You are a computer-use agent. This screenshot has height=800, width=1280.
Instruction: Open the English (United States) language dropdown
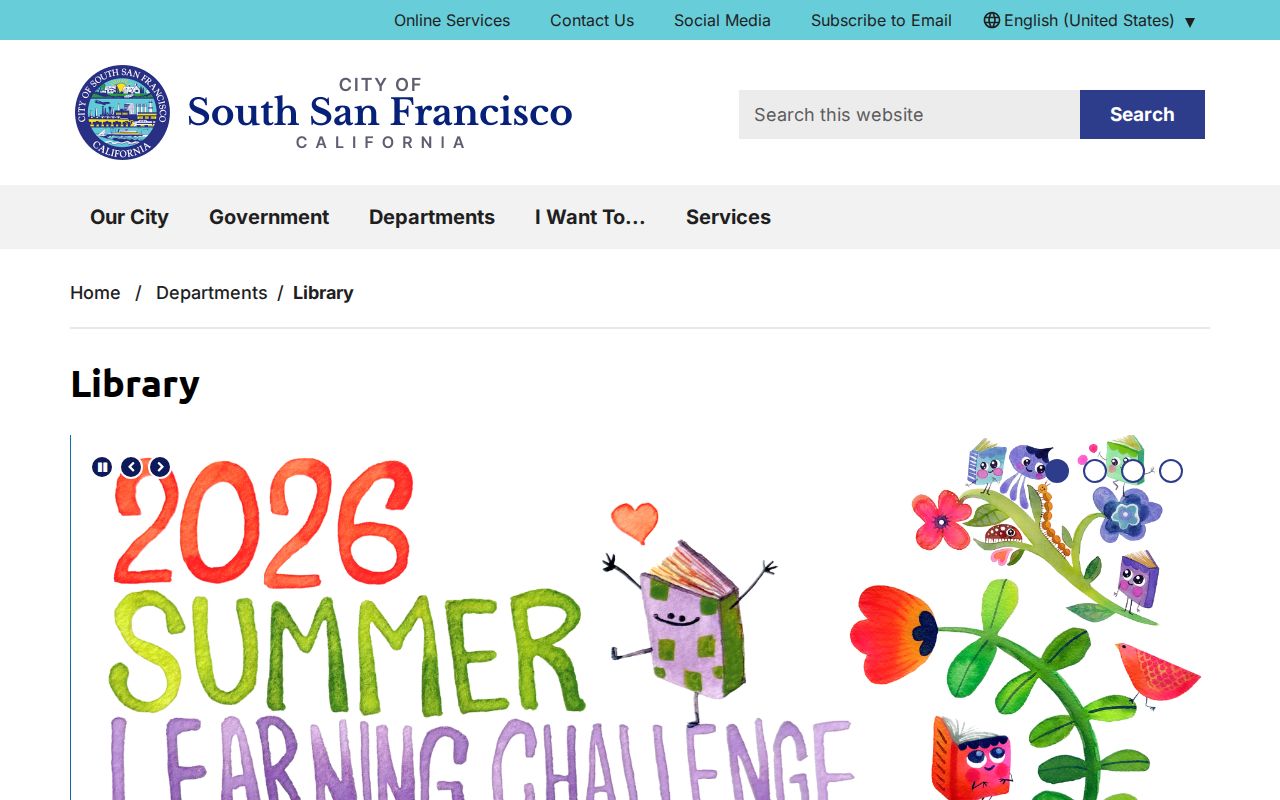click(1090, 20)
